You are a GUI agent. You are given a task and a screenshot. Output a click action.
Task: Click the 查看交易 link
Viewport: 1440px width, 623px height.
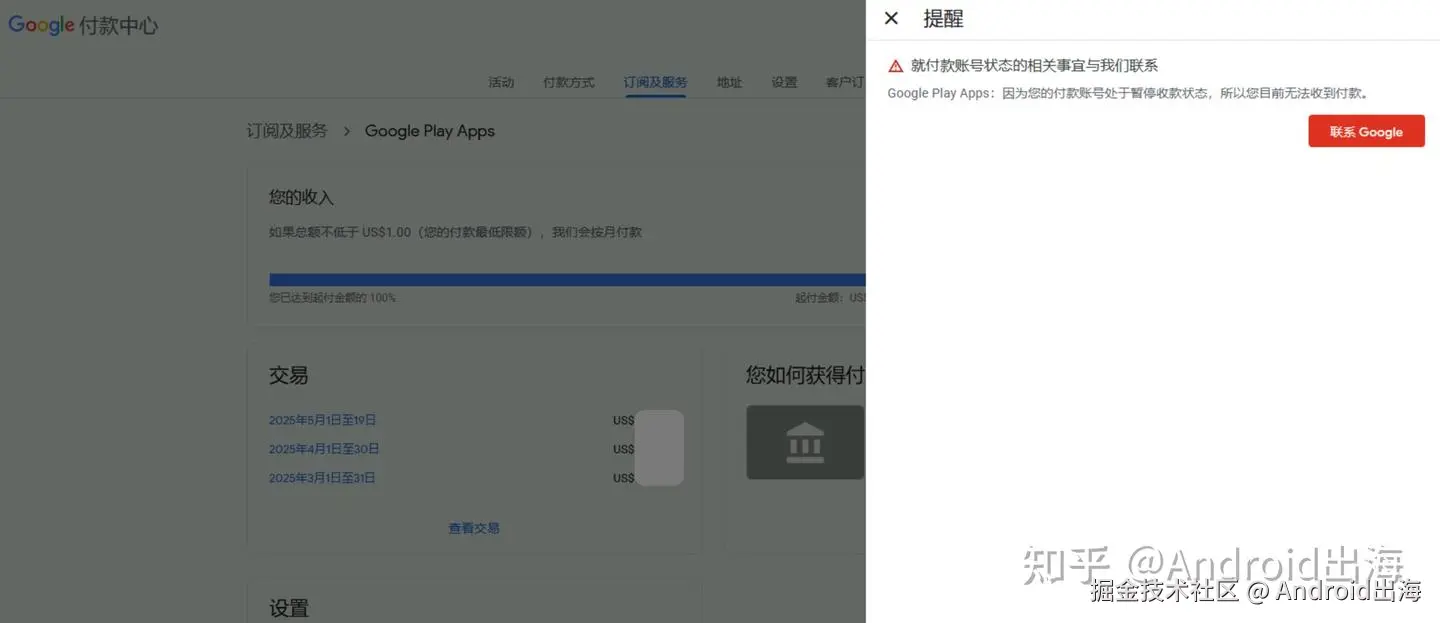click(474, 528)
